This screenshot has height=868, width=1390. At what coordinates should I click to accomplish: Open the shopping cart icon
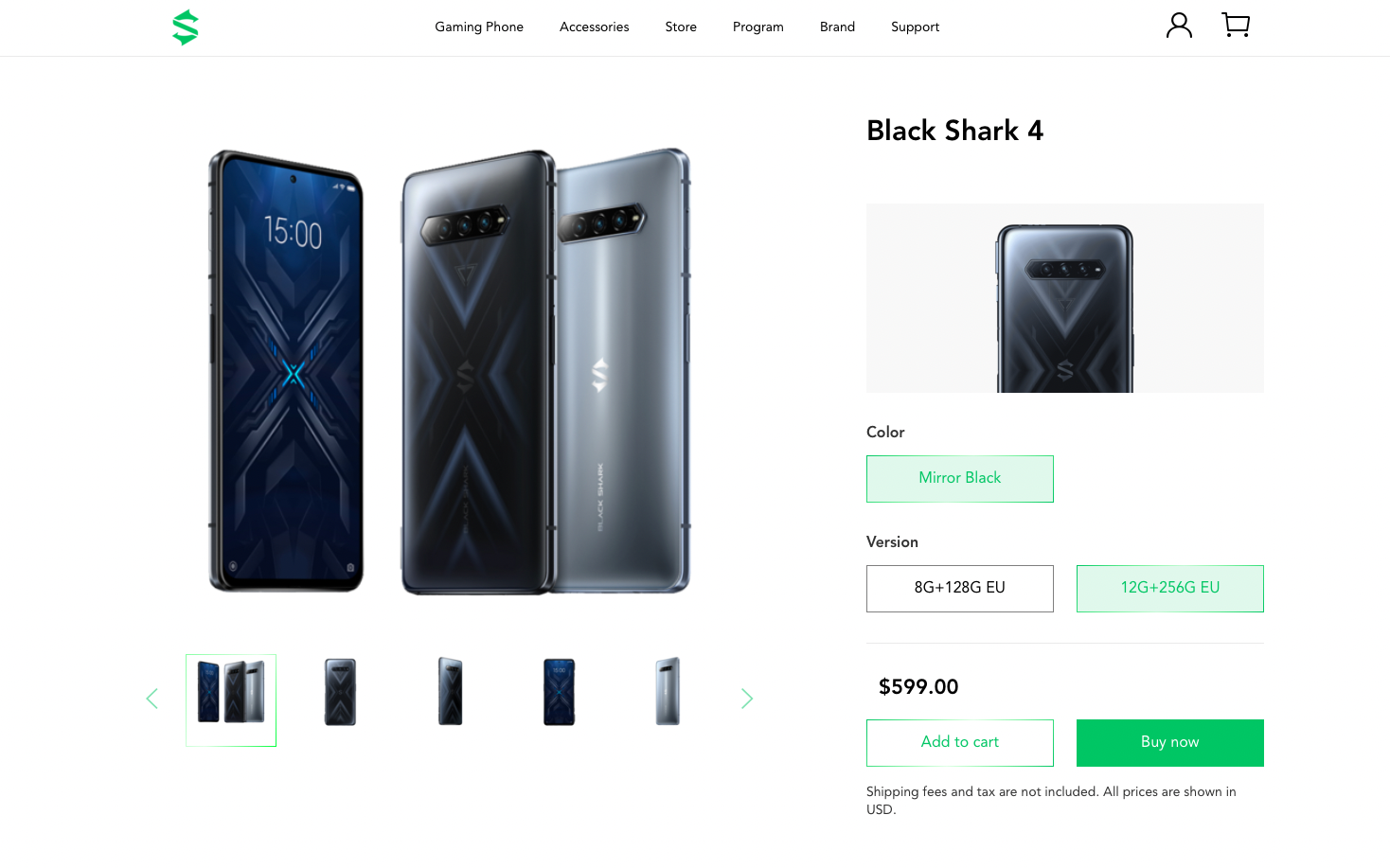1236,26
